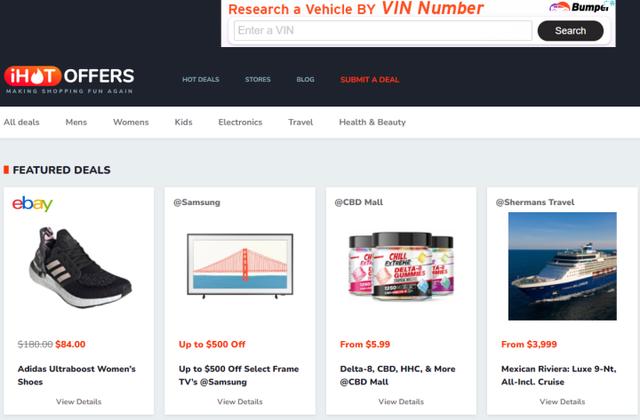This screenshot has width=640, height=420.
Task: Click 'Research a Vehicle BY VIN Number' ad headline
Action: [356, 9]
